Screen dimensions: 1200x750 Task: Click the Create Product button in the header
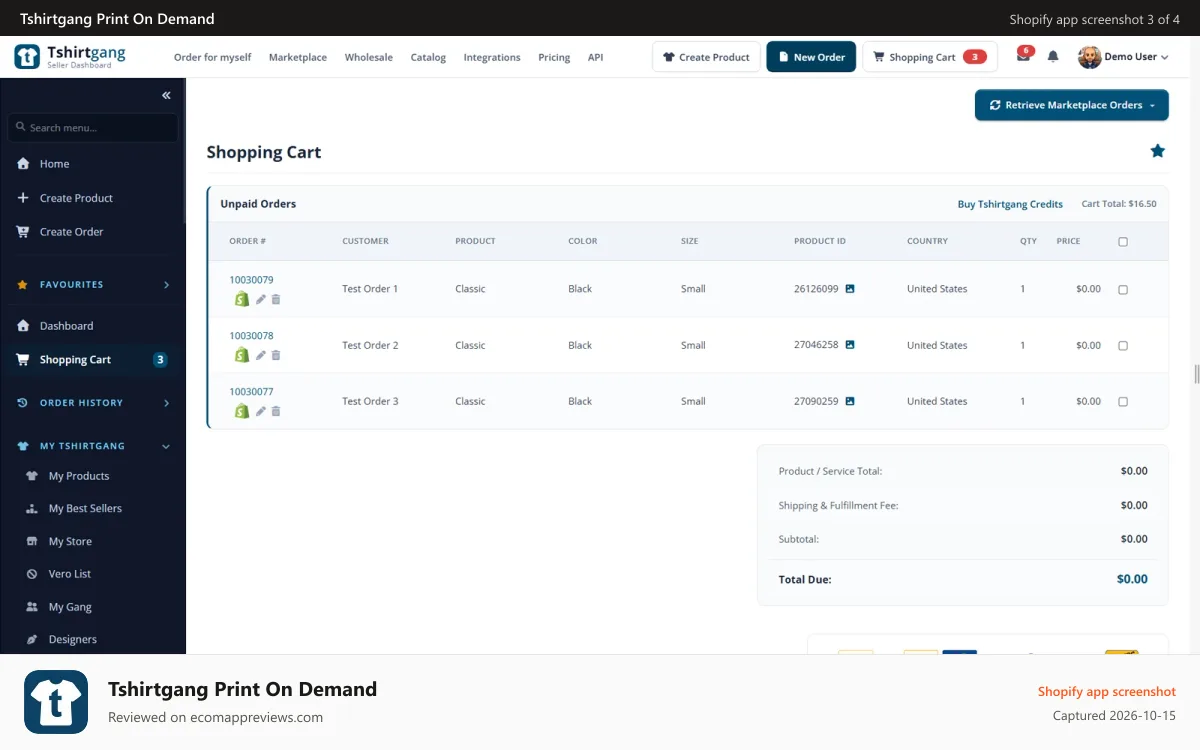click(706, 57)
